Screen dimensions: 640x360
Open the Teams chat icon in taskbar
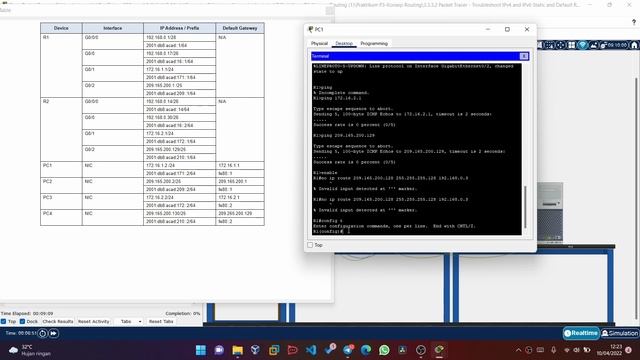(219, 350)
